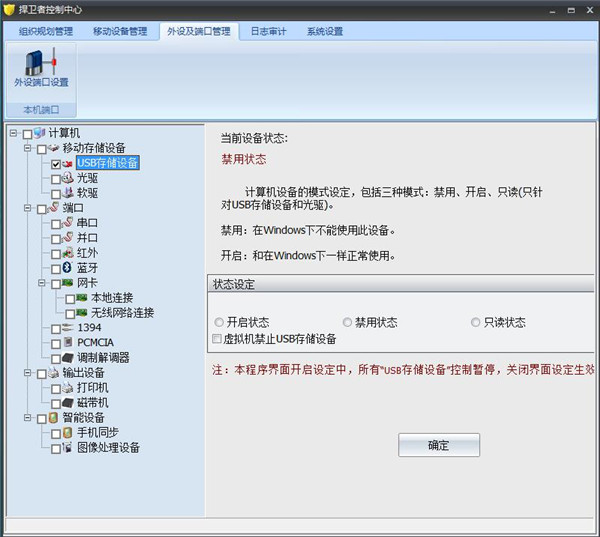
Task: Click the phone icon beside 手机同步
Action: click(x=68, y=433)
